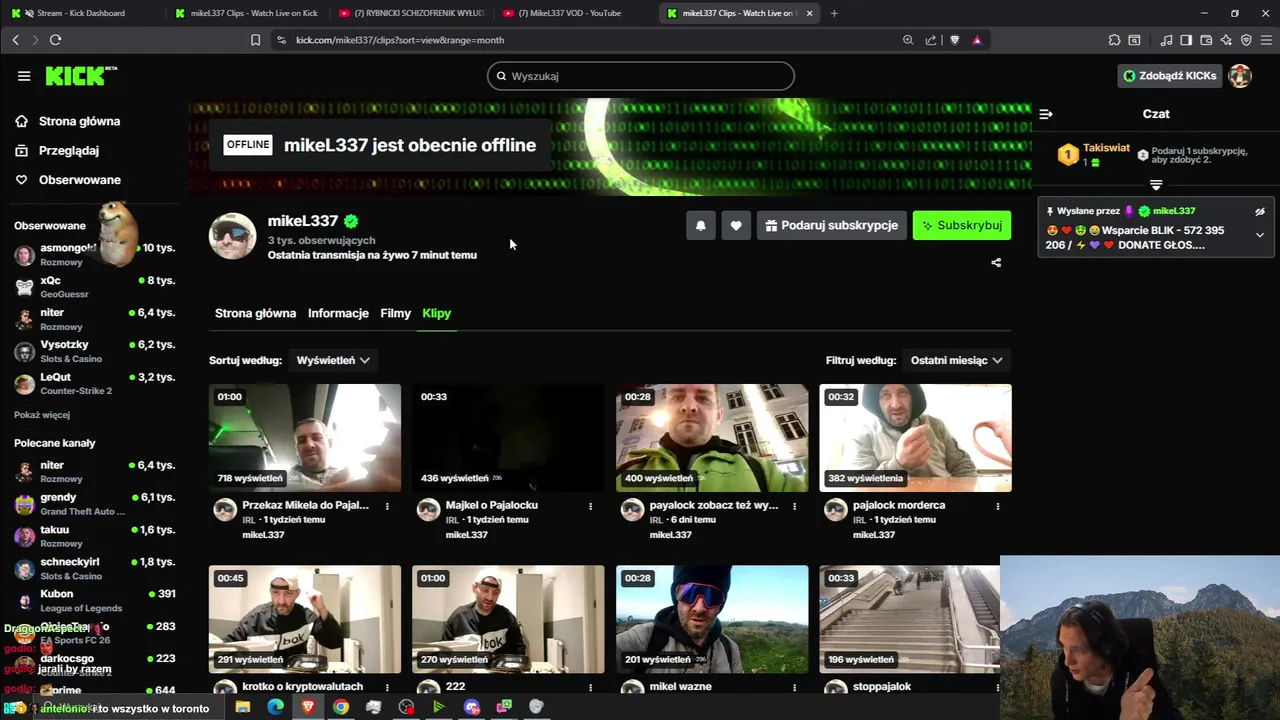Open options for payalock zobacz clip
1280x720 pixels.
(x=794, y=506)
